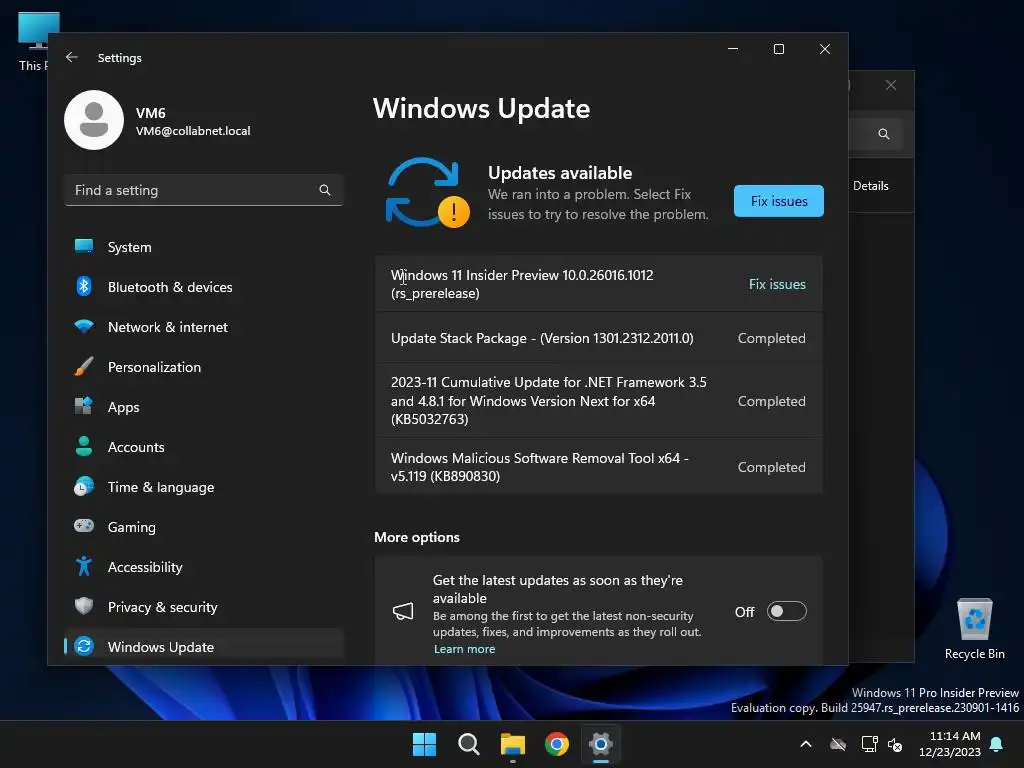Open the VM6 user profile avatar

[x=94, y=120]
